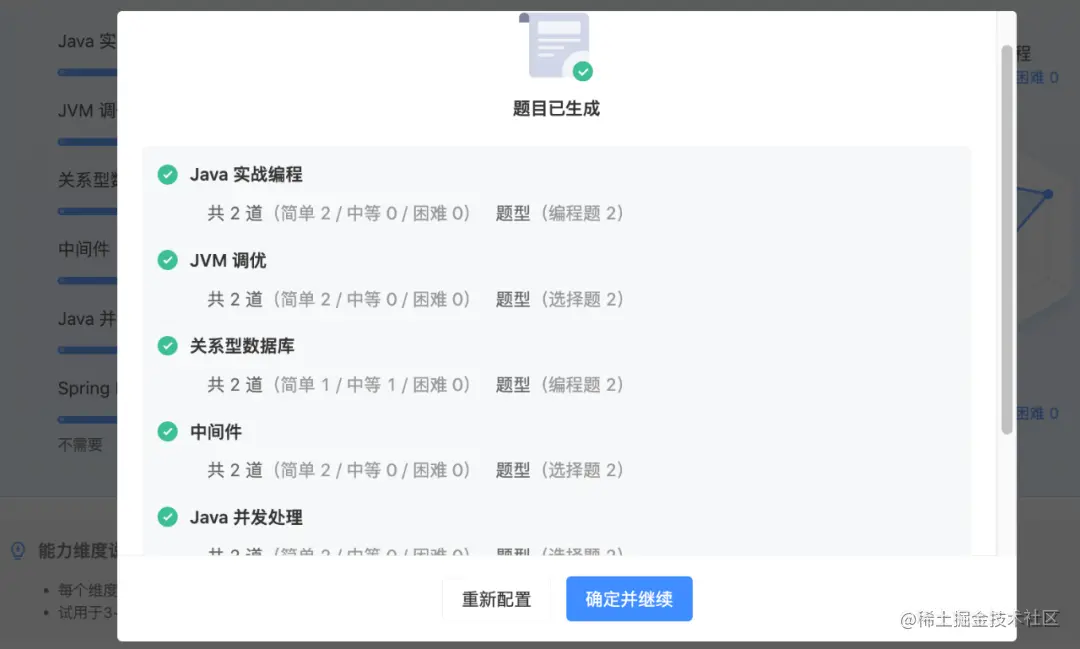This screenshot has width=1080, height=649.
Task: Click the green check beside JVM 调优
Action: pos(168,260)
